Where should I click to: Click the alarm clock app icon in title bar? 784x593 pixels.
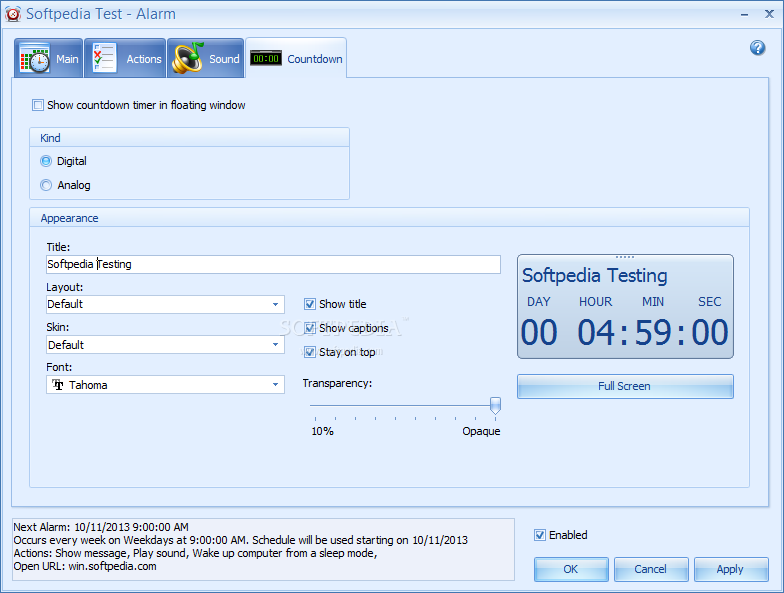pos(12,14)
